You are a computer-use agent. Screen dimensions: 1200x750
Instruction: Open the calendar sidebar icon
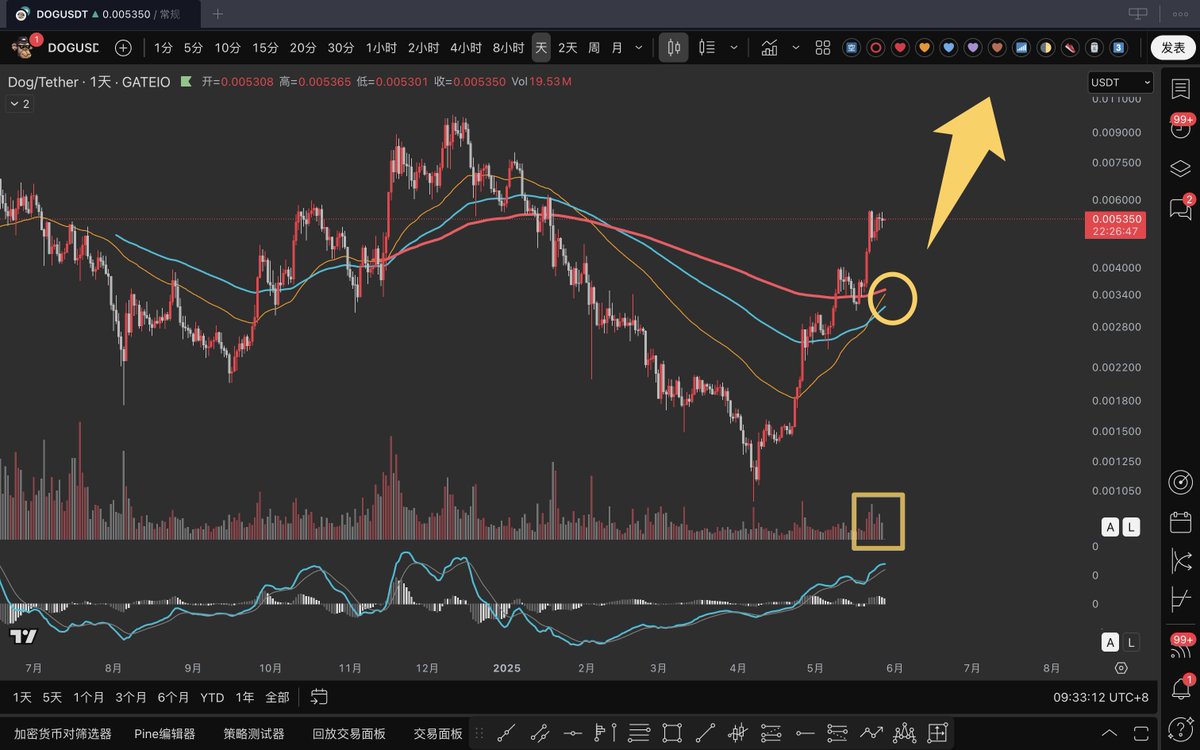coord(1180,522)
